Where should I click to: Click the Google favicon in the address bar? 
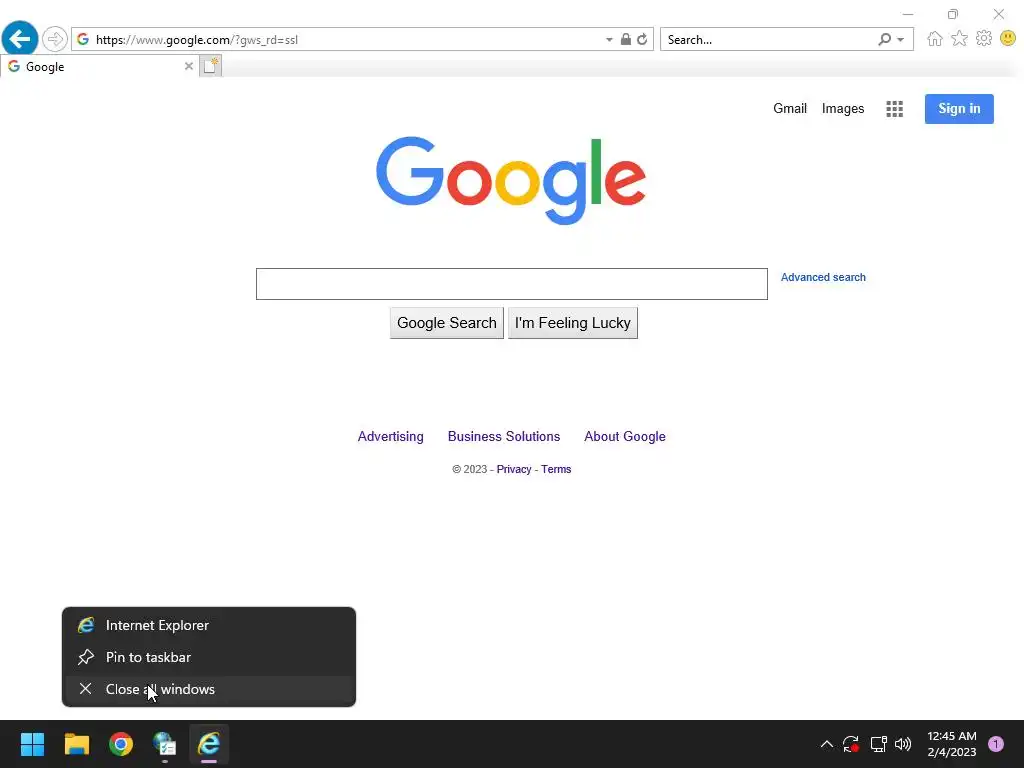coord(83,39)
